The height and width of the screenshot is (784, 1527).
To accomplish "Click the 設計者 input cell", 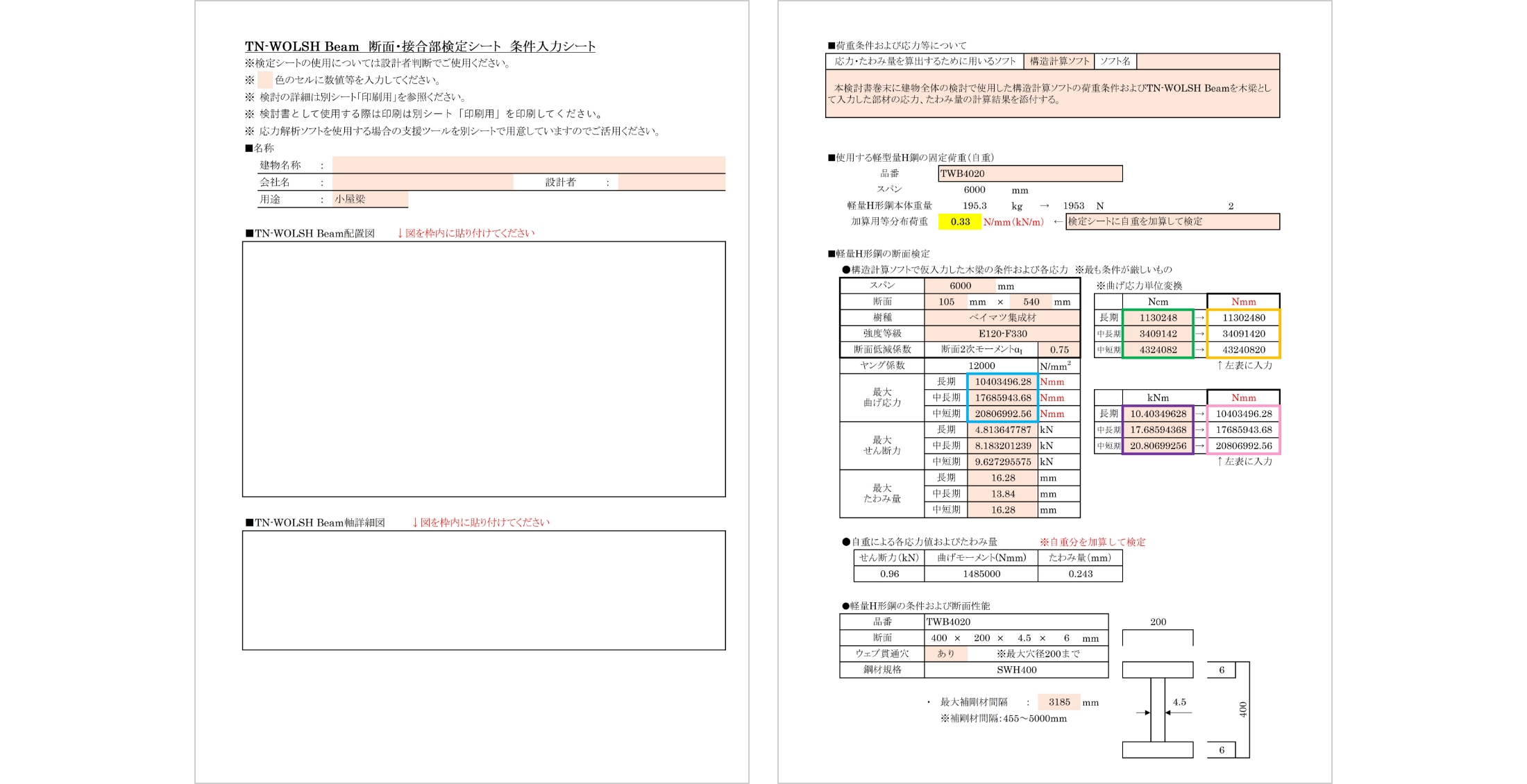I will 671,182.
